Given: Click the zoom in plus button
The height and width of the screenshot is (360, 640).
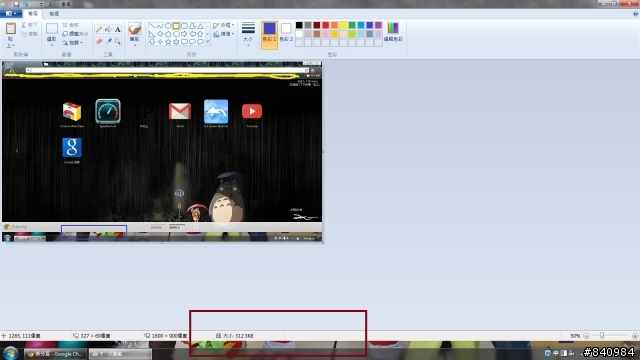Looking at the screenshot, I should tap(635, 336).
